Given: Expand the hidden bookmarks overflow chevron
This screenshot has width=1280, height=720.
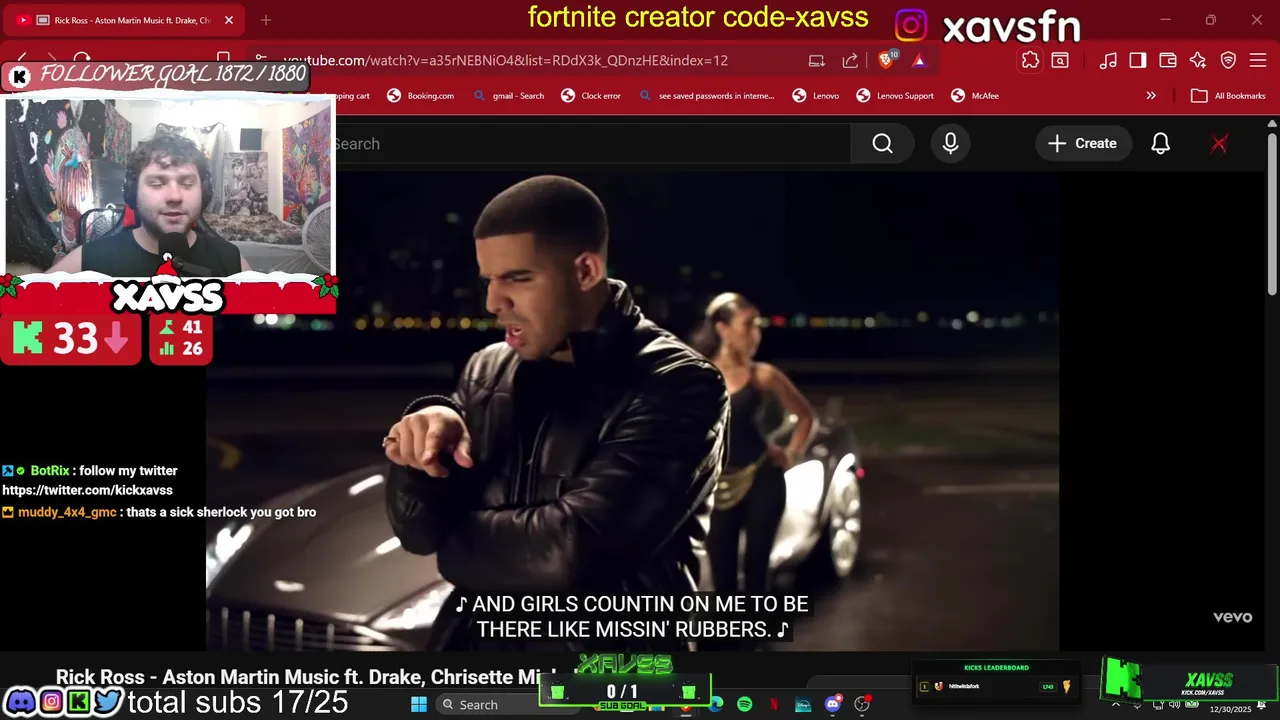Looking at the screenshot, I should (1151, 96).
